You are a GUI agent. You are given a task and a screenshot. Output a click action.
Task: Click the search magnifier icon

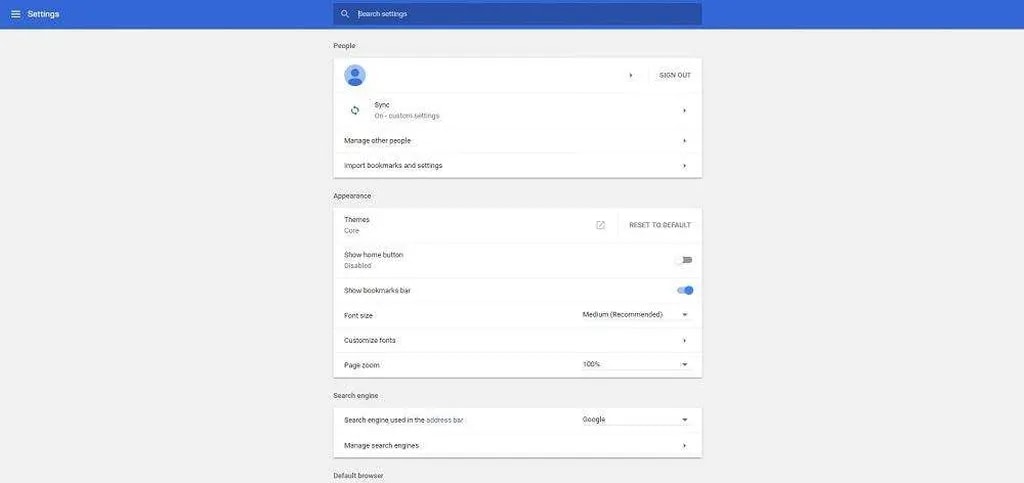(x=345, y=14)
